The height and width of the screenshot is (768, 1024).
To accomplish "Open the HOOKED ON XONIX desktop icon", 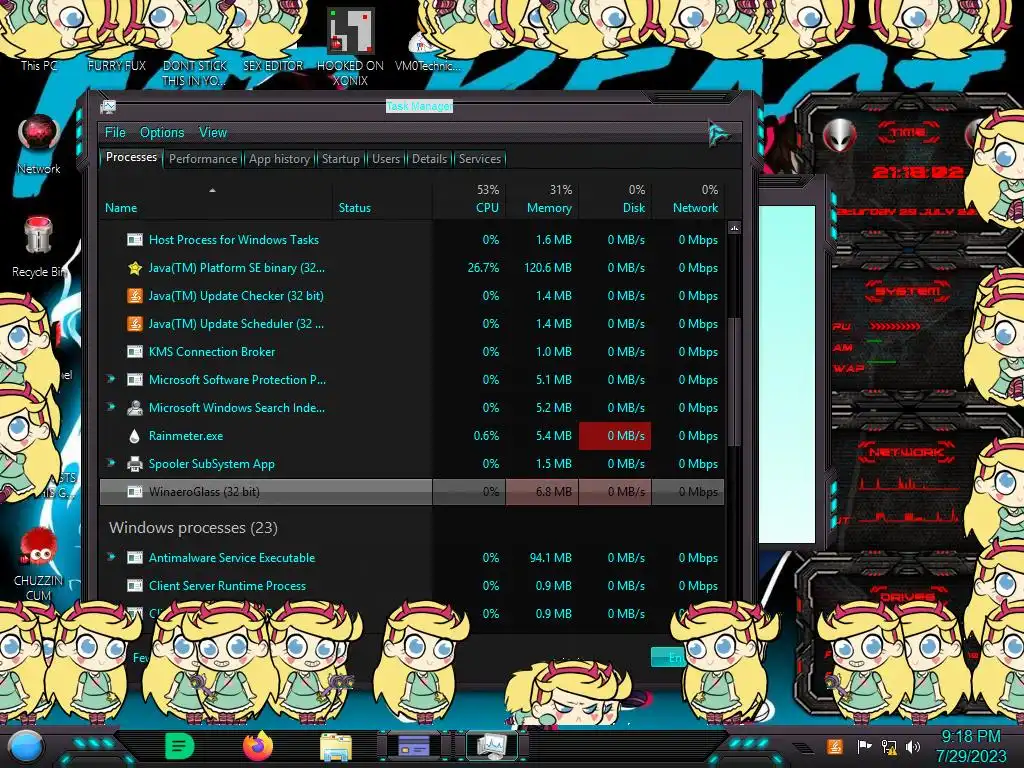I will click(x=351, y=46).
